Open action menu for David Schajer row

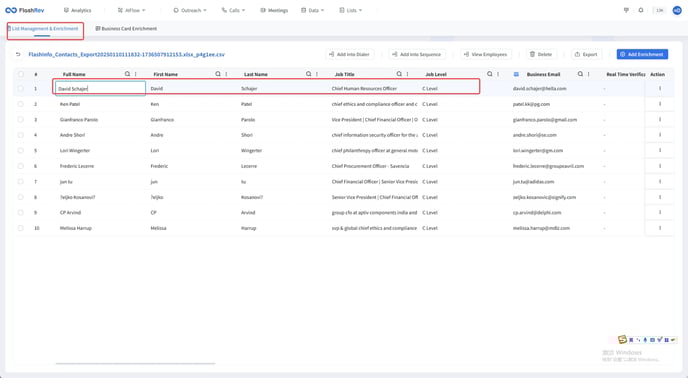point(659,89)
